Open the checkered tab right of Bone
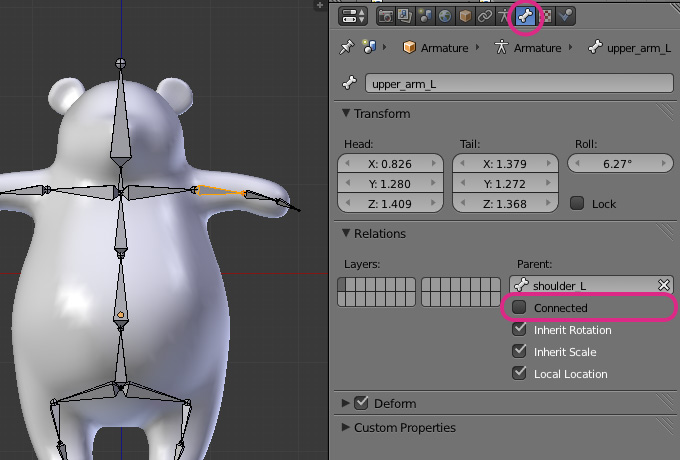 coord(547,16)
